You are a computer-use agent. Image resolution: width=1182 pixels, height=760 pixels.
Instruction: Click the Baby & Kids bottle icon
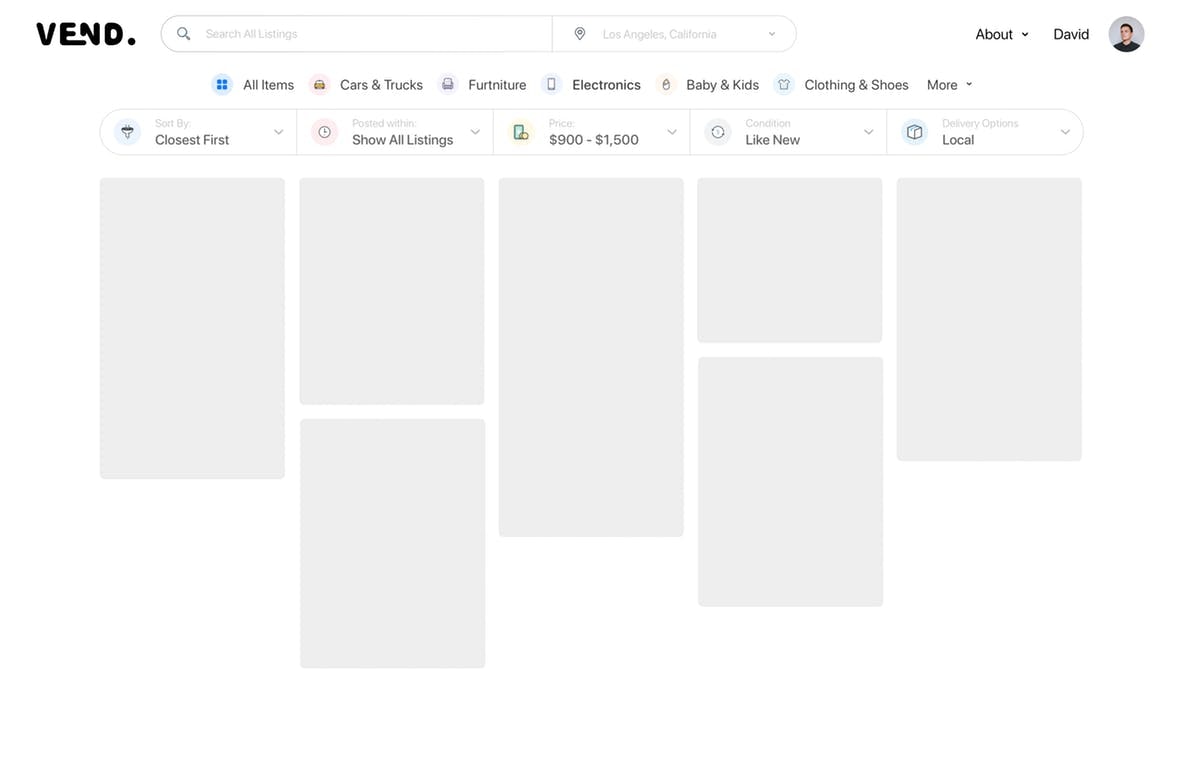click(666, 84)
